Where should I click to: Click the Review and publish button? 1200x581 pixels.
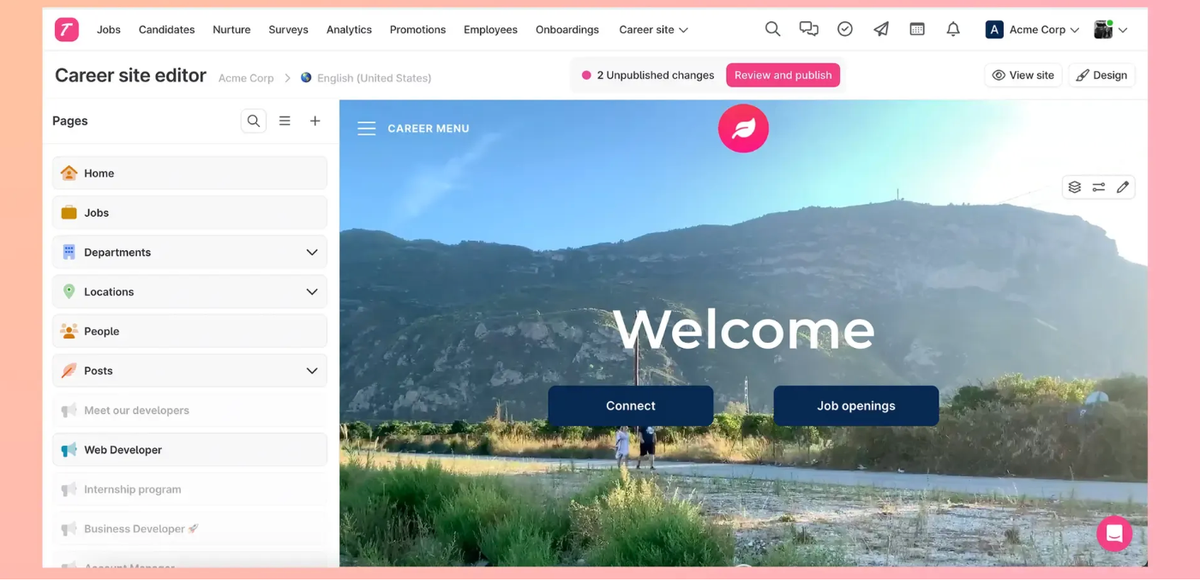783,75
